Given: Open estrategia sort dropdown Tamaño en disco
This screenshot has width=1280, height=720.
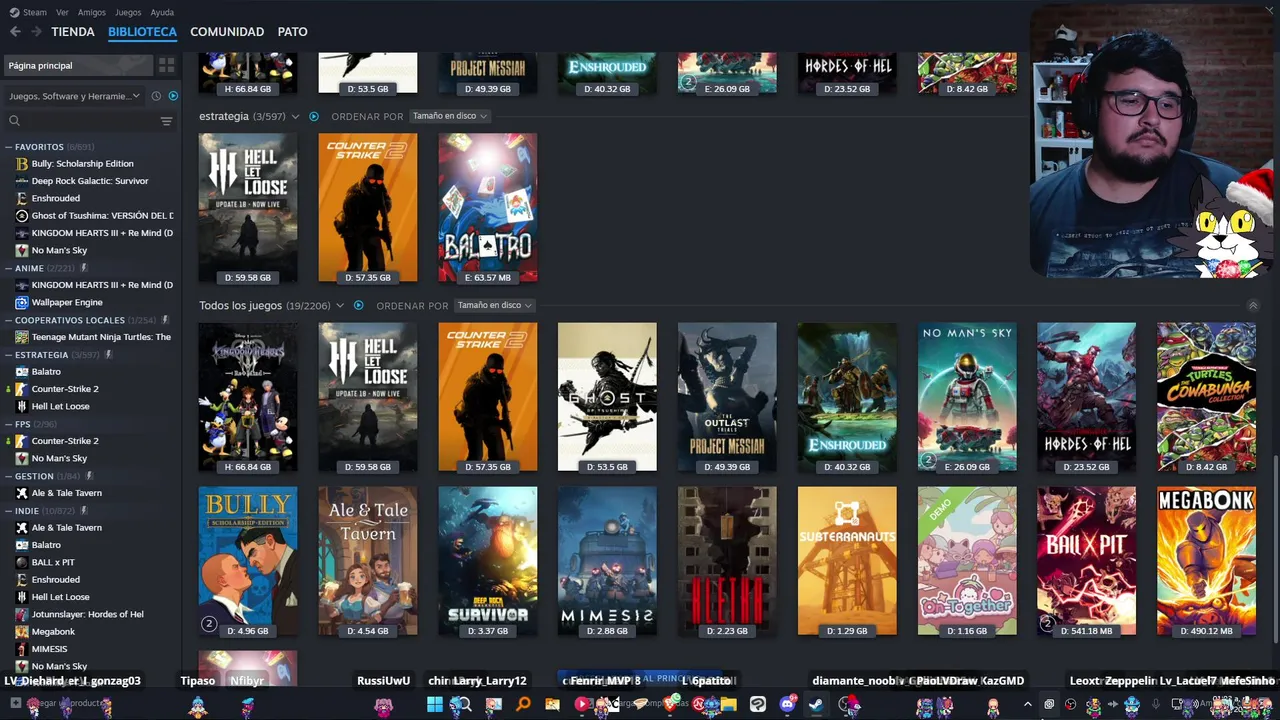Looking at the screenshot, I should click(x=449, y=116).
